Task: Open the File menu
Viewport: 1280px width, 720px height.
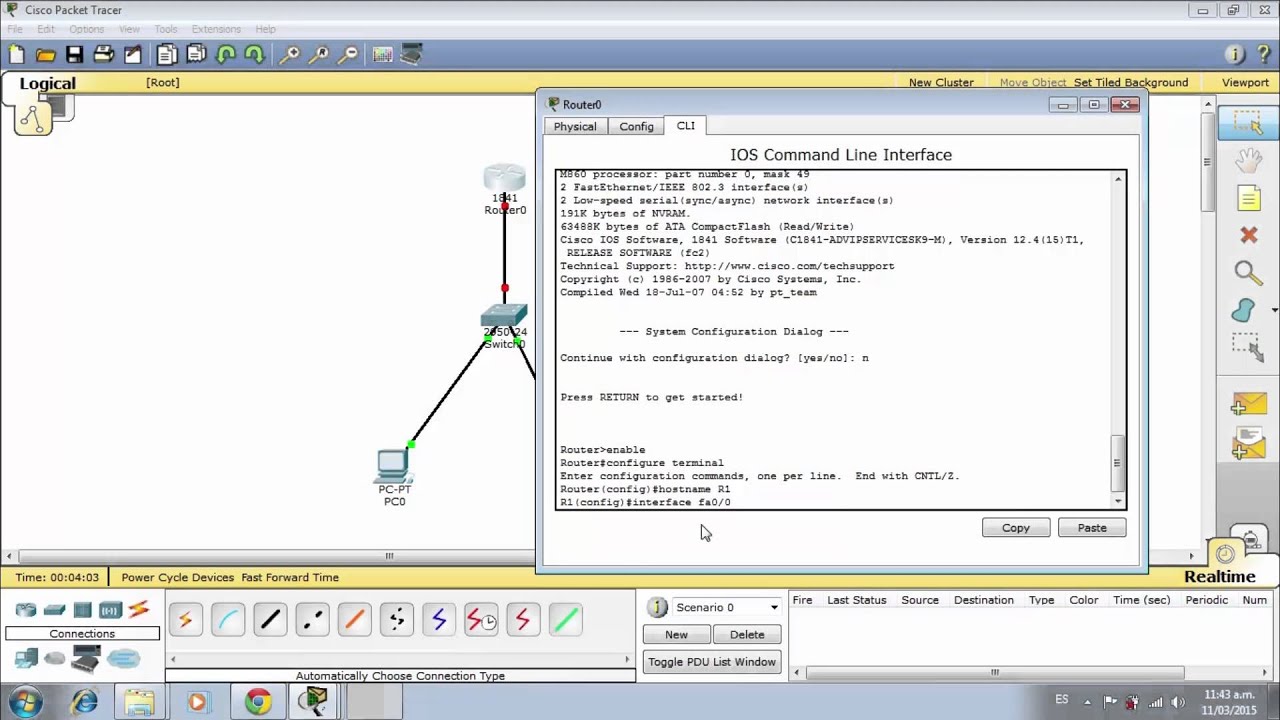Action: [x=15, y=29]
